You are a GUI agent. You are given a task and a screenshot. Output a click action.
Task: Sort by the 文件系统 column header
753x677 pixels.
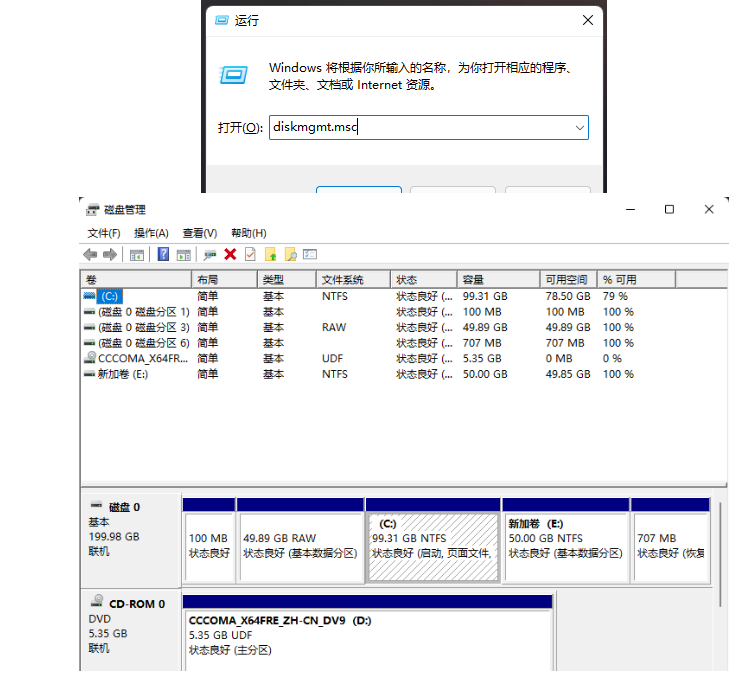353,279
